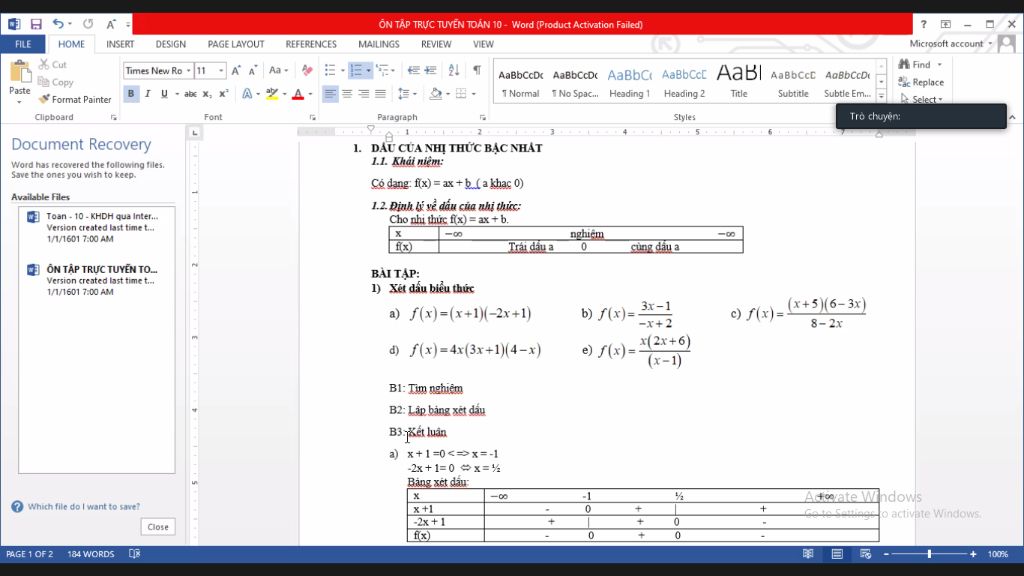The image size is (1024, 576).
Task: Center align the paragraph
Action: click(347, 94)
